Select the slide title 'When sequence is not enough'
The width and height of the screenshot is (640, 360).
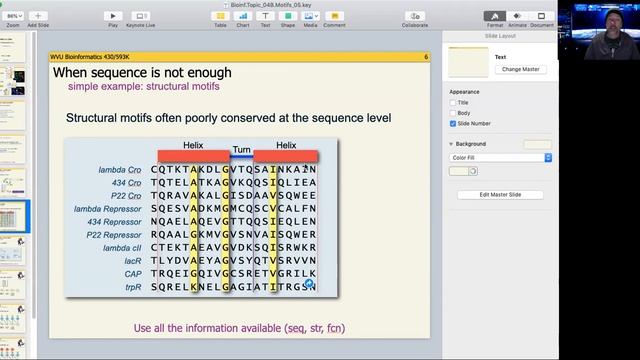142,73
